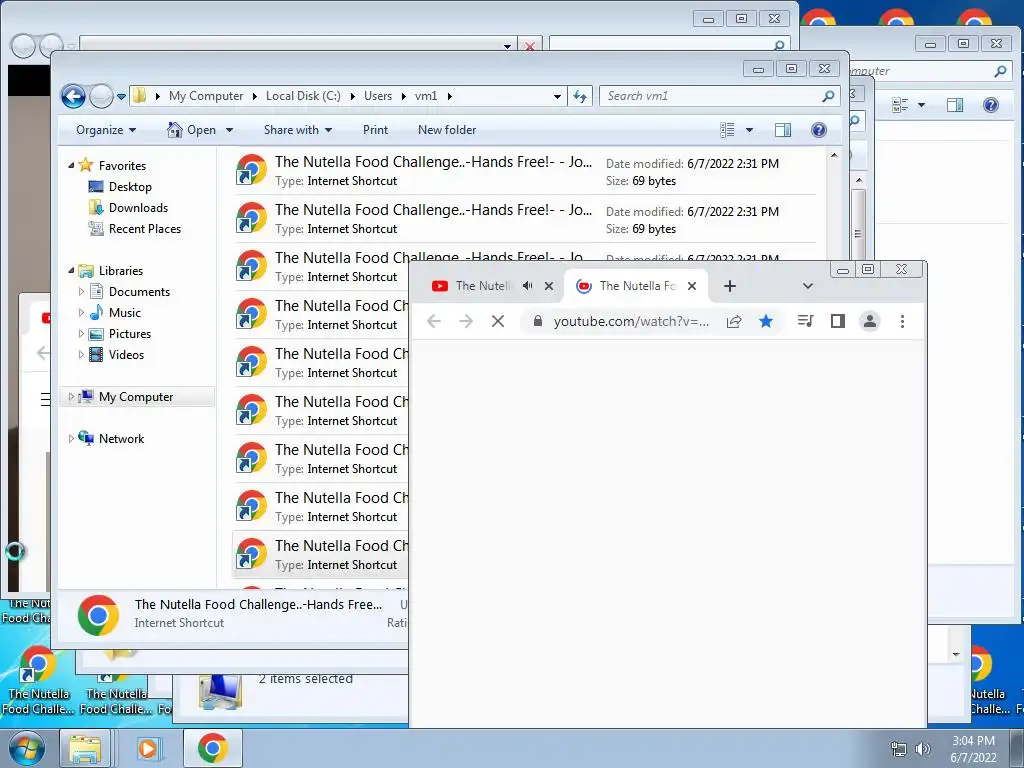Toggle the preview pane button
The width and height of the screenshot is (1024, 768).
point(783,130)
